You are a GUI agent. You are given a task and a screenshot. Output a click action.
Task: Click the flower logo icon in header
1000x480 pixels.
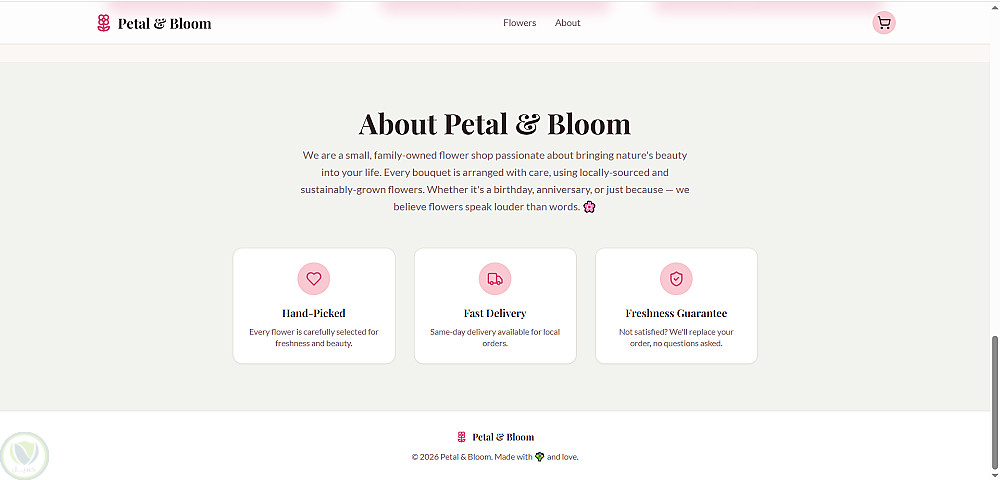[x=104, y=23]
